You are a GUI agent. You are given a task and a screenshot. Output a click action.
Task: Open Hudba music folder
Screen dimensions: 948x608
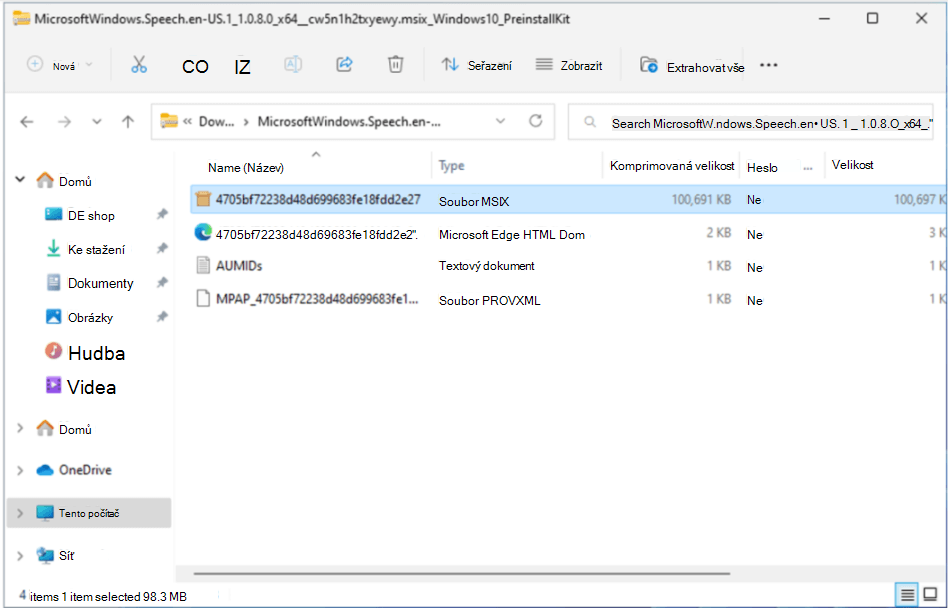coord(96,353)
